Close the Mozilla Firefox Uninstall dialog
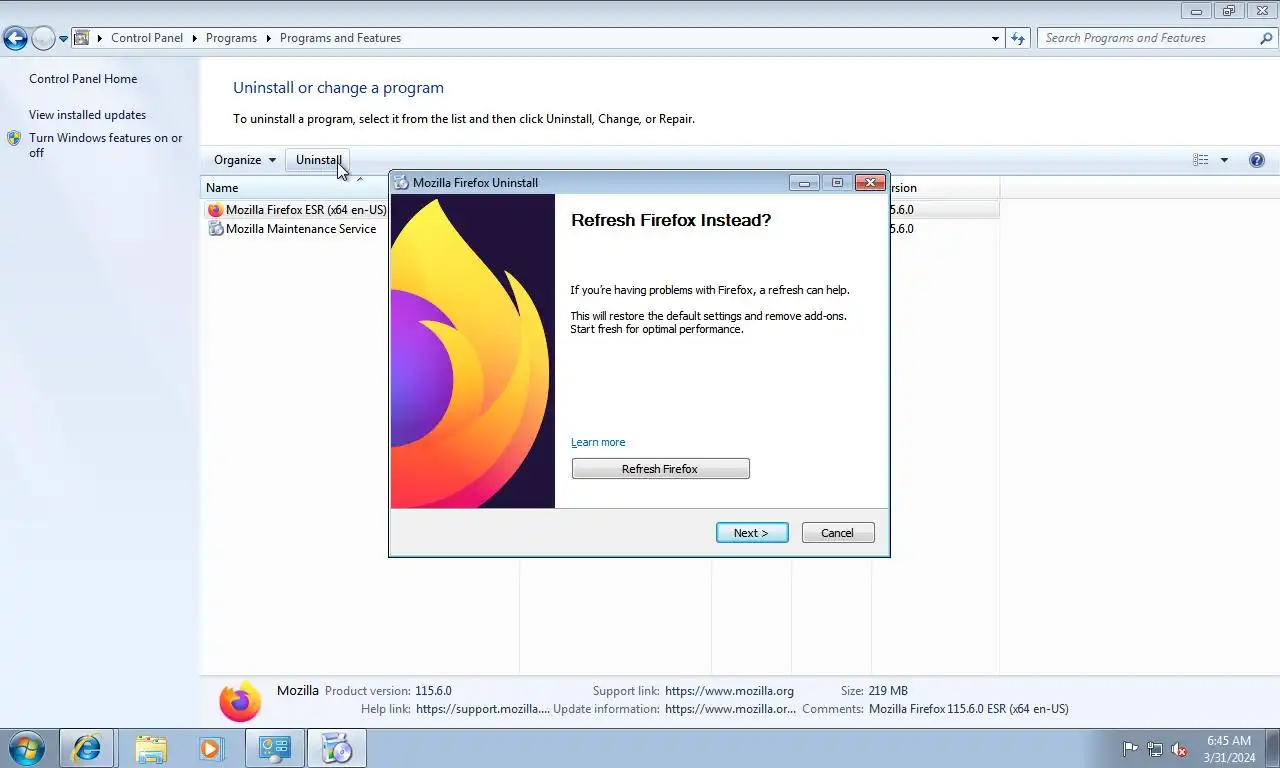The height and width of the screenshot is (768, 1280). click(870, 183)
